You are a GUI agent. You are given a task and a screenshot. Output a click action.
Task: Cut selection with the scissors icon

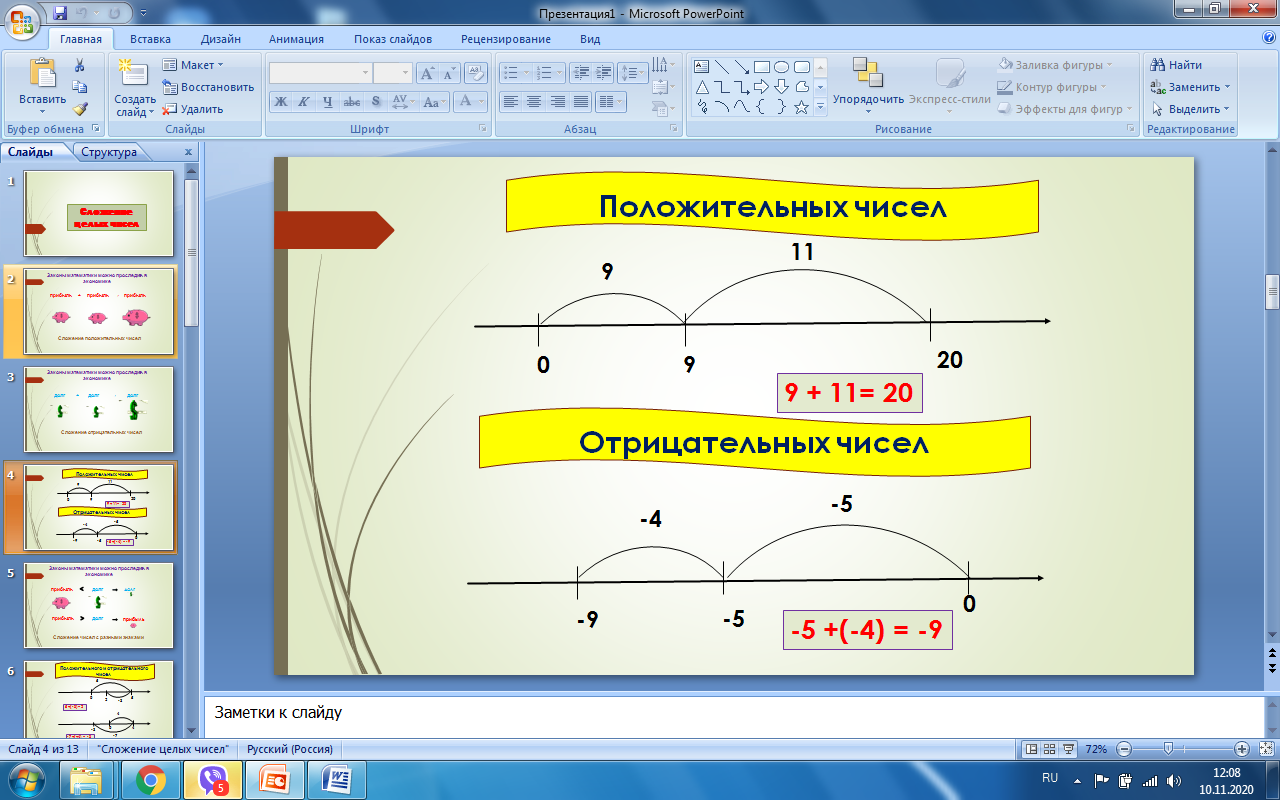coord(80,65)
